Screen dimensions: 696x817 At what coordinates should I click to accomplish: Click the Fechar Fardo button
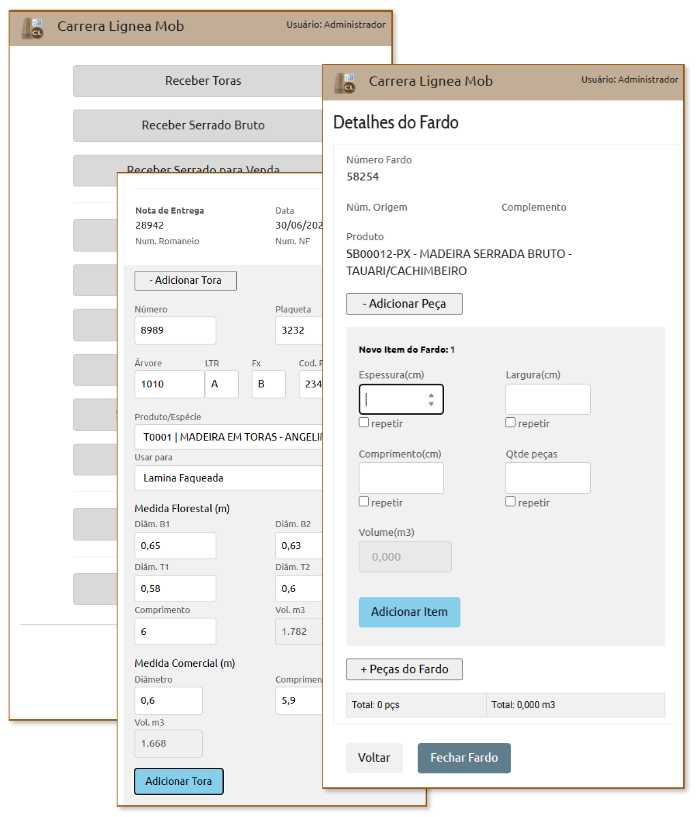point(463,758)
